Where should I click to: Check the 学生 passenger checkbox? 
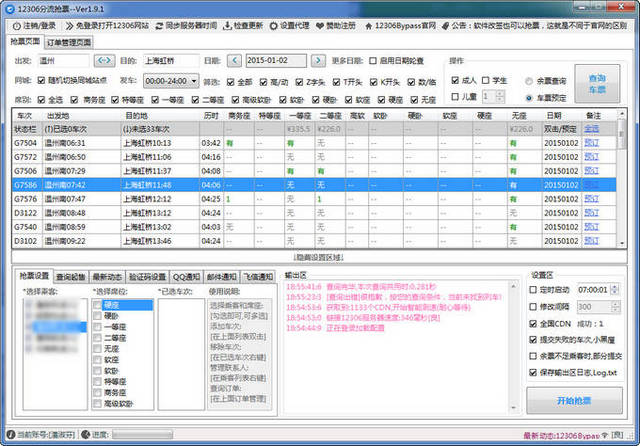485,80
